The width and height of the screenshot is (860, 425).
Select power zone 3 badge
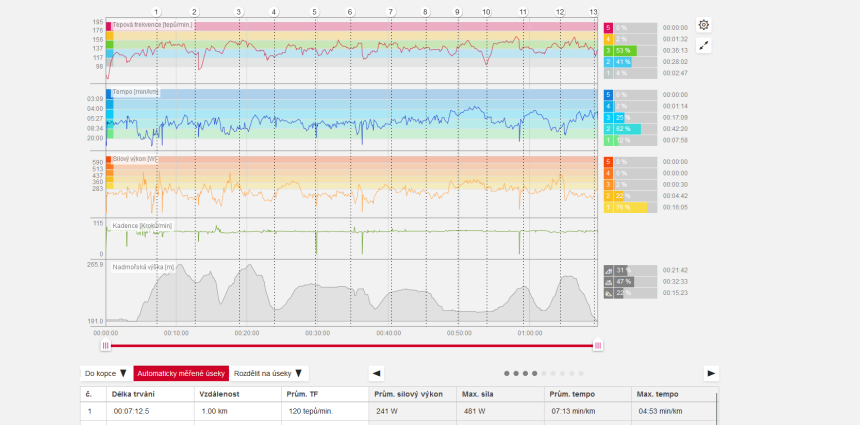pyautogui.click(x=608, y=185)
